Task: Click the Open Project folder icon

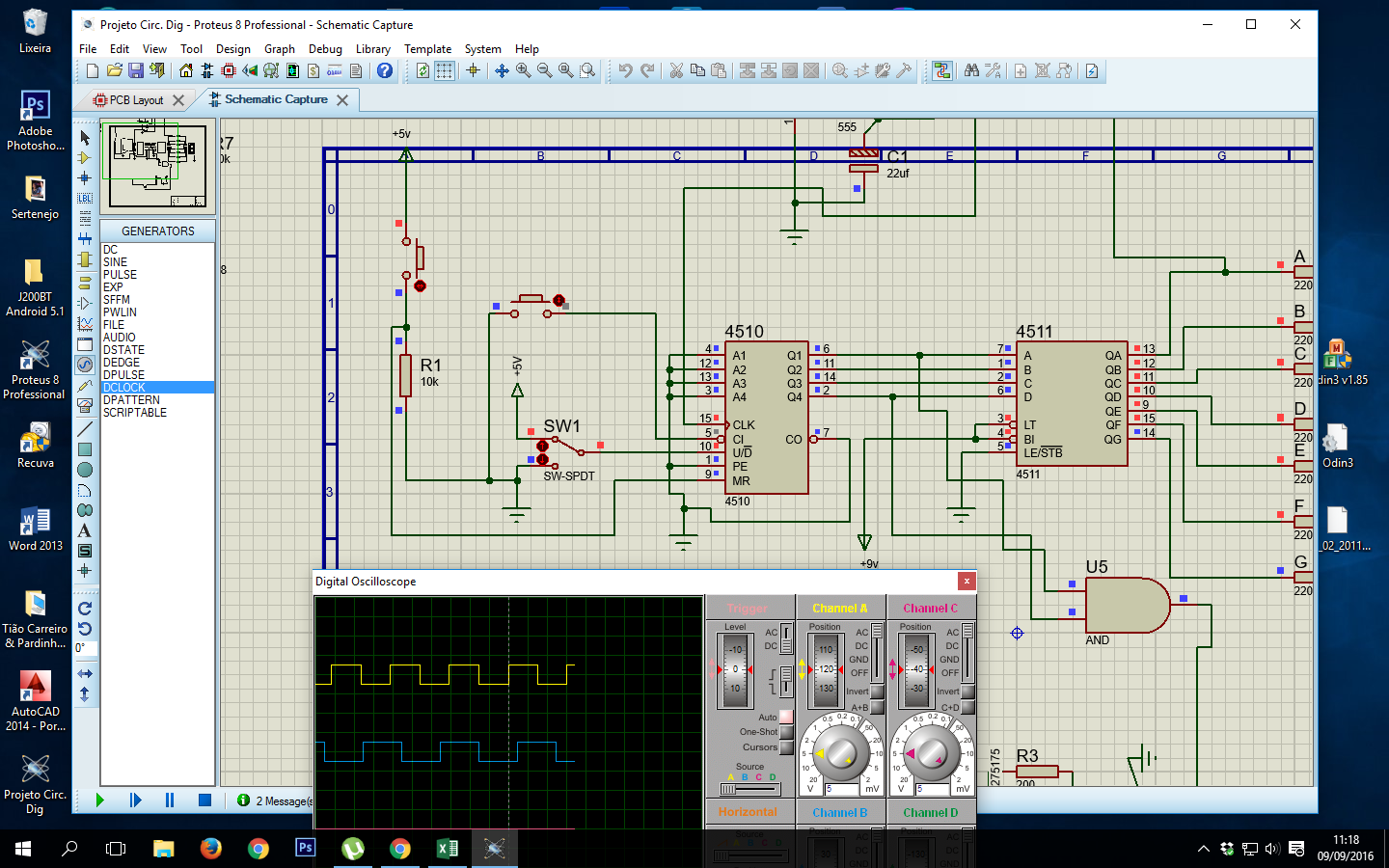Action: coord(114,70)
